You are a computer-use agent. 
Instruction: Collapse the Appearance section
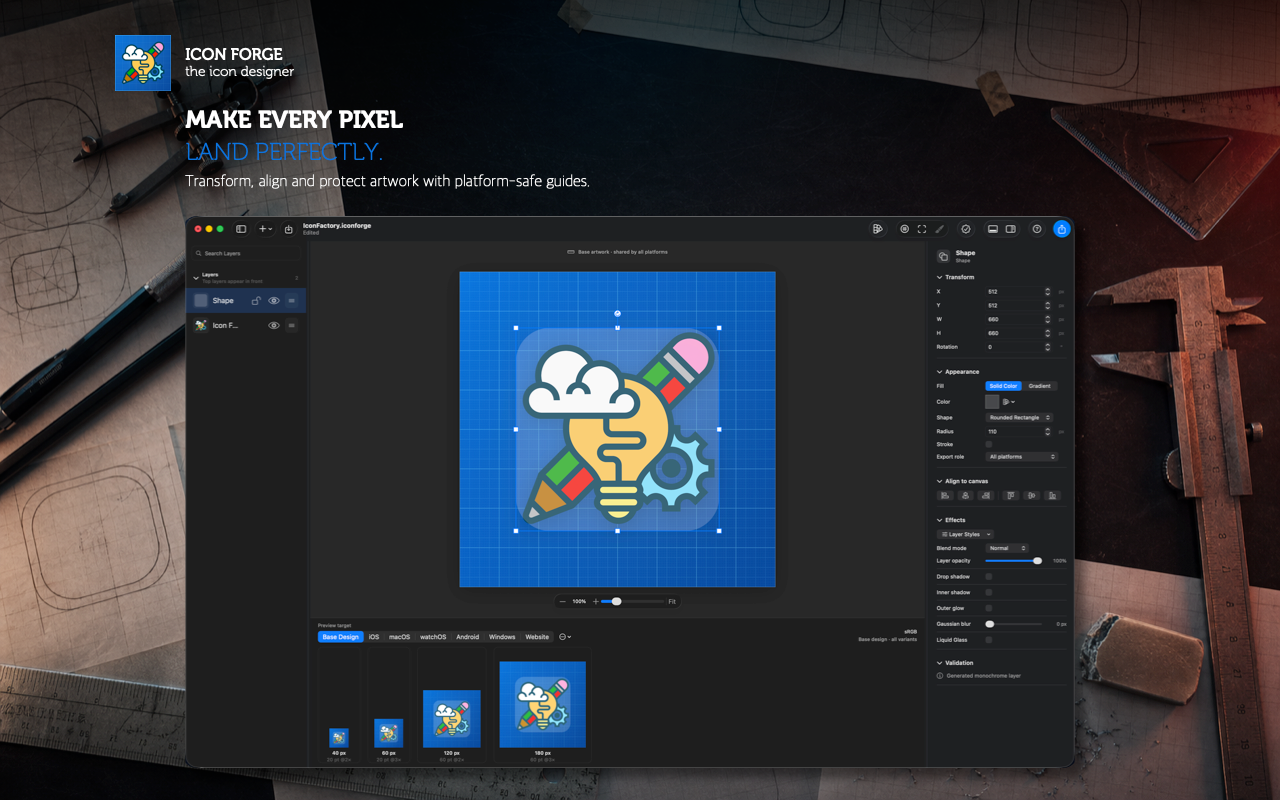[x=940, y=372]
